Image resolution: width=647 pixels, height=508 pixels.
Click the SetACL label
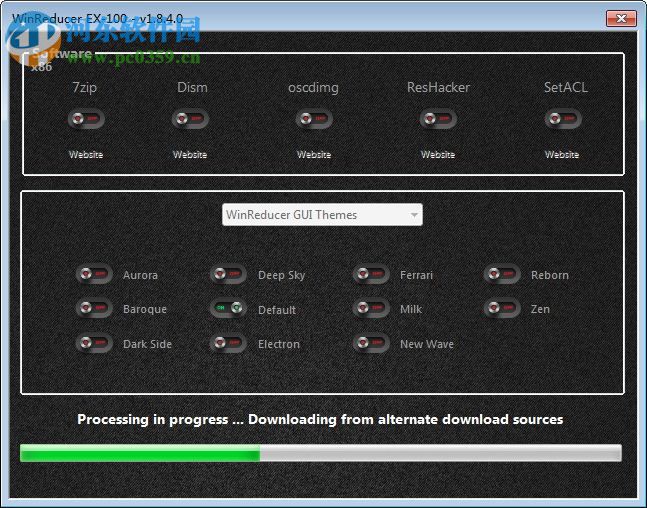pyautogui.click(x=566, y=87)
